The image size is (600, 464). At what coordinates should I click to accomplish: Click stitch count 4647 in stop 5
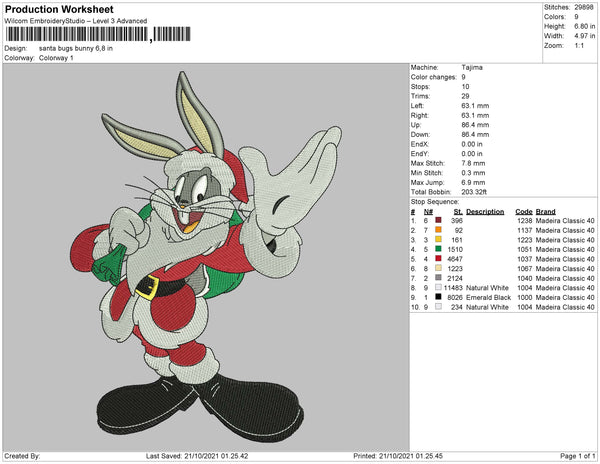click(455, 259)
